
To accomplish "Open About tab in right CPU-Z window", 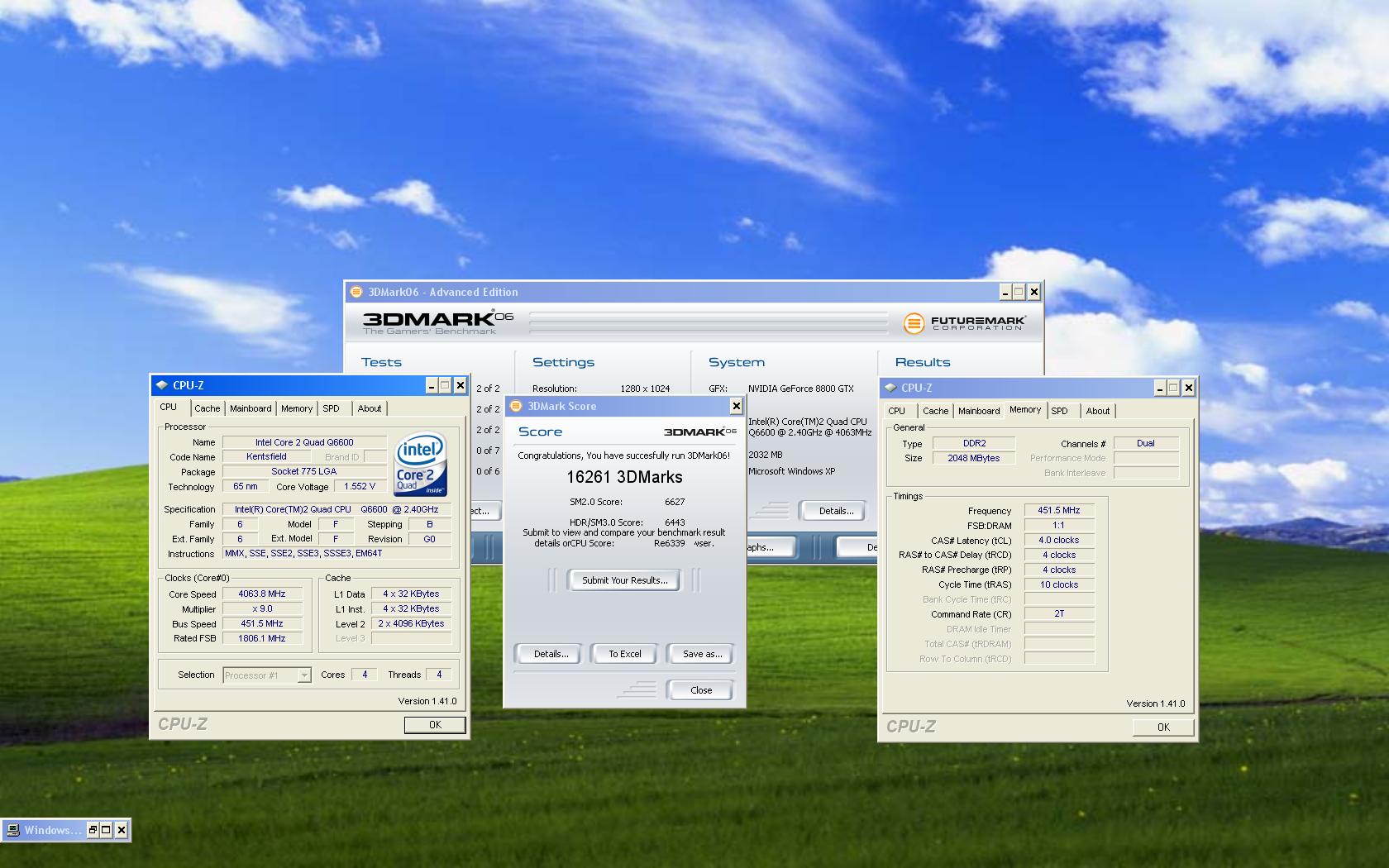I will pyautogui.click(x=1098, y=411).
